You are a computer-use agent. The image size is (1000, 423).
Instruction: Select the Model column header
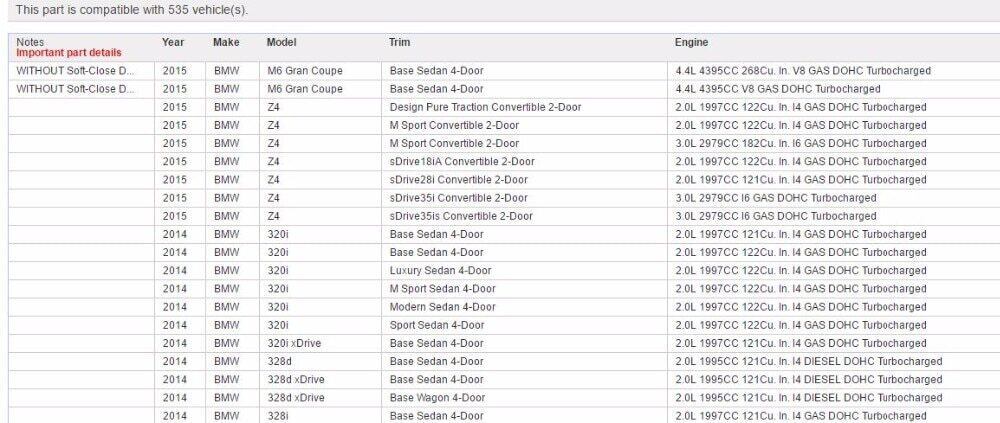282,43
